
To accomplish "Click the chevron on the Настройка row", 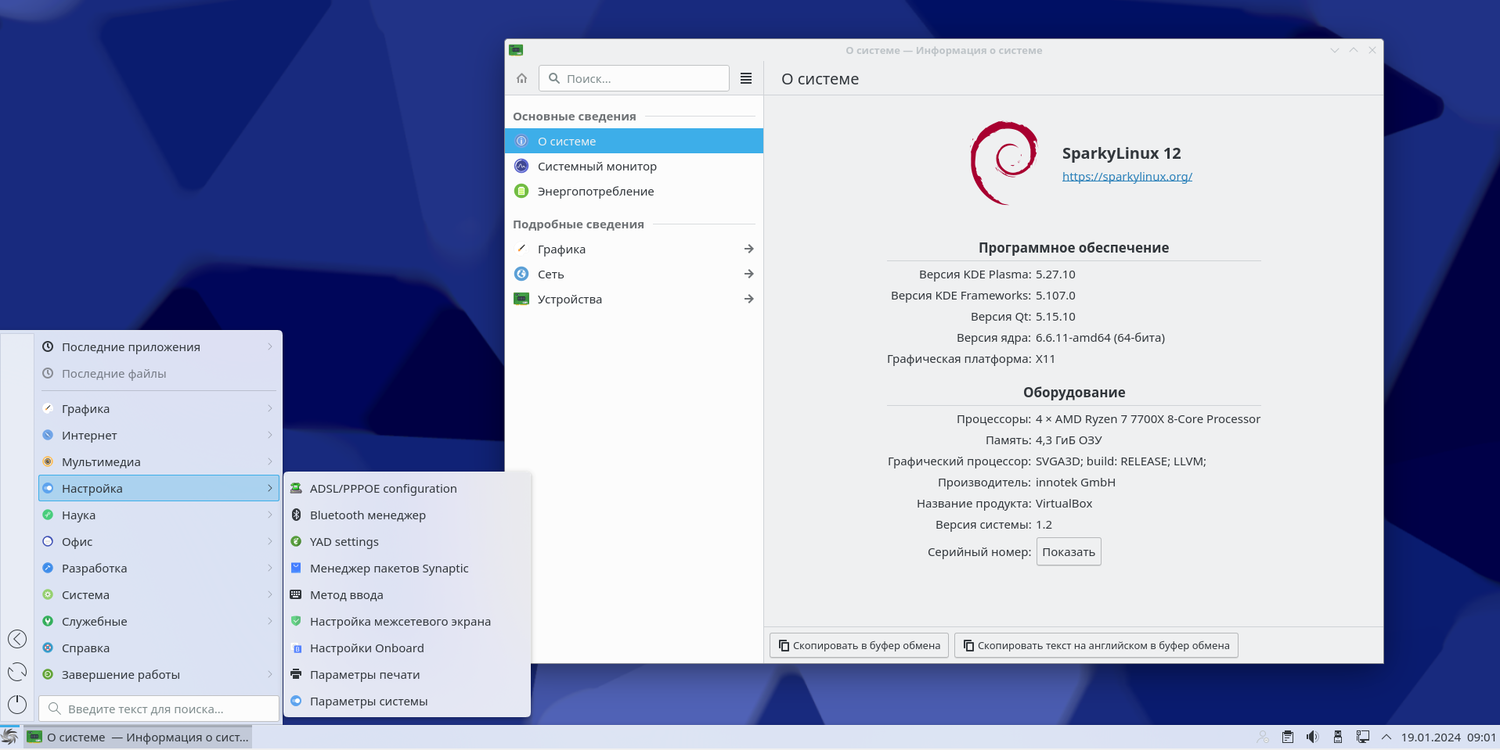I will tap(270, 488).
